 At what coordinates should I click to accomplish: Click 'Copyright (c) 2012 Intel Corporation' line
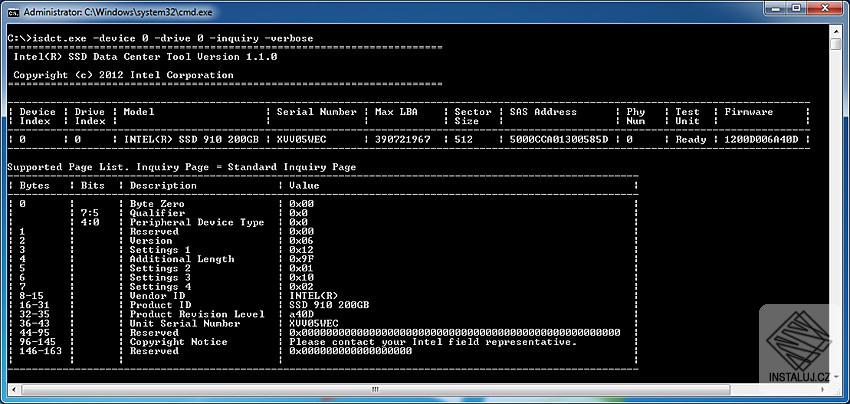click(124, 75)
